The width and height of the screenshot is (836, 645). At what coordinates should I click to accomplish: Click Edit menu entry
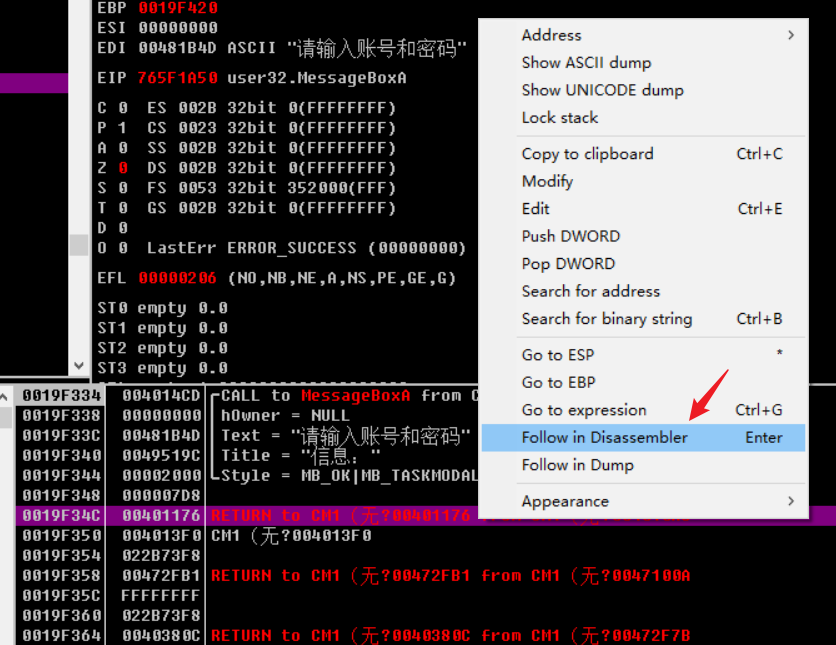tap(535, 209)
